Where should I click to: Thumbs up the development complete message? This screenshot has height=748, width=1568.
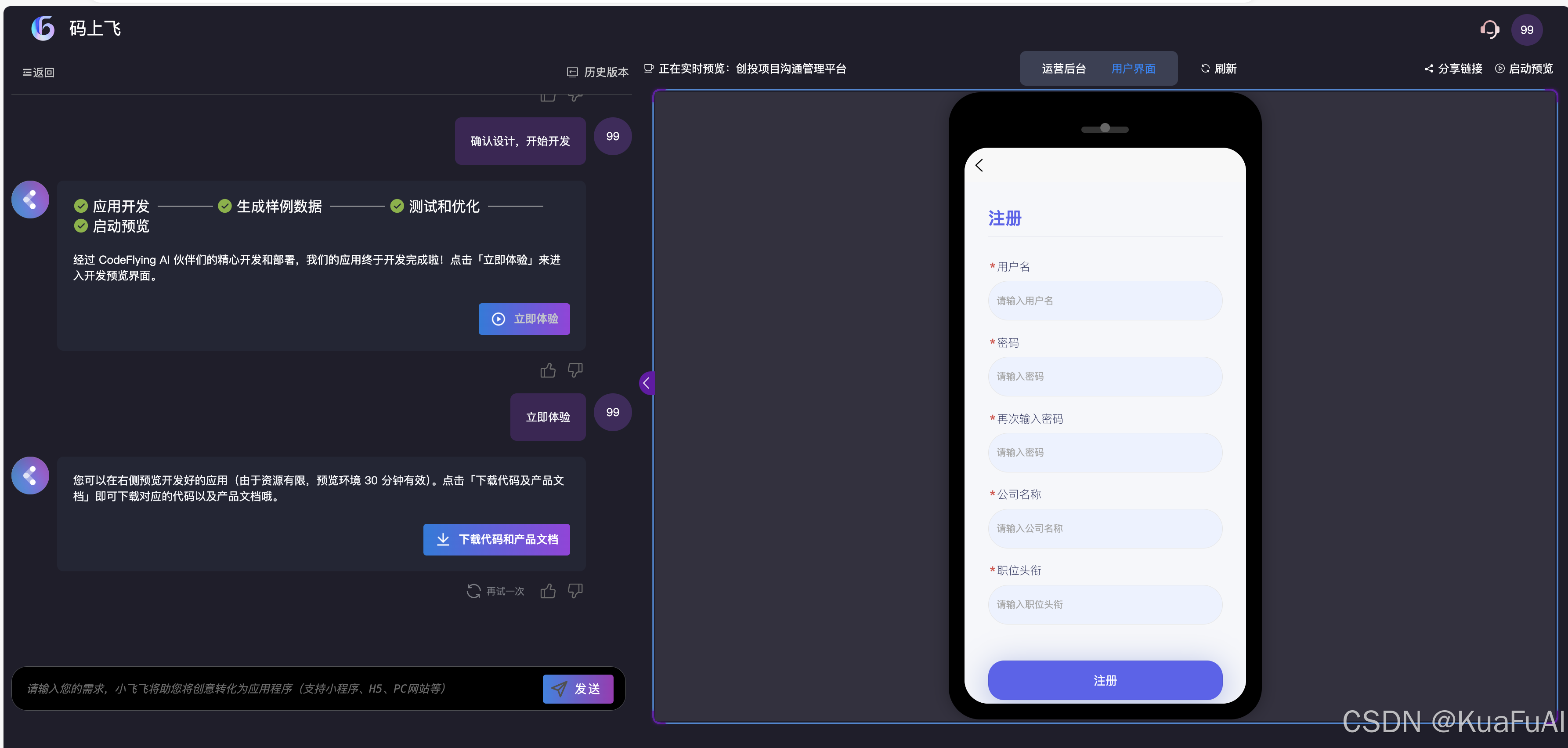(x=548, y=370)
